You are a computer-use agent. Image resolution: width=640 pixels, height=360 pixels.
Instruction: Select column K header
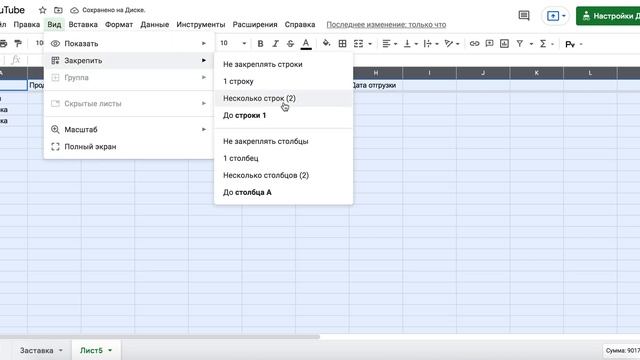tap(537, 73)
